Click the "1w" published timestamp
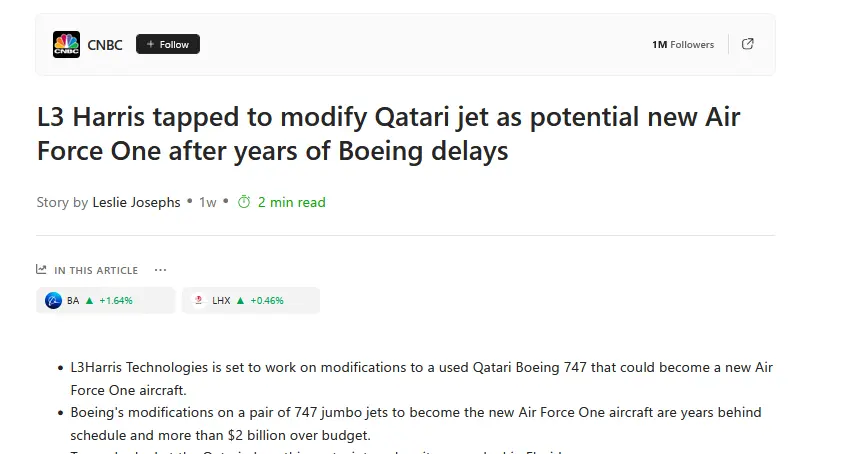Viewport: 846px width, 454px height. [208, 202]
